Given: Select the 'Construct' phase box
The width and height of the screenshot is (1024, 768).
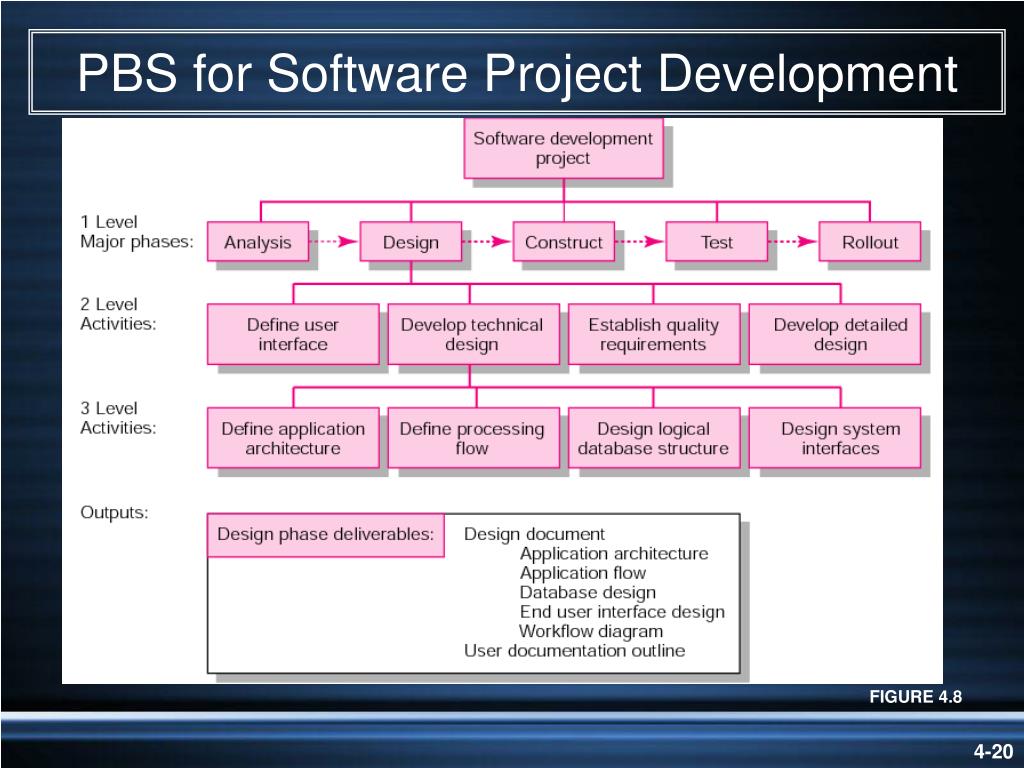Looking at the screenshot, I should click(x=564, y=242).
